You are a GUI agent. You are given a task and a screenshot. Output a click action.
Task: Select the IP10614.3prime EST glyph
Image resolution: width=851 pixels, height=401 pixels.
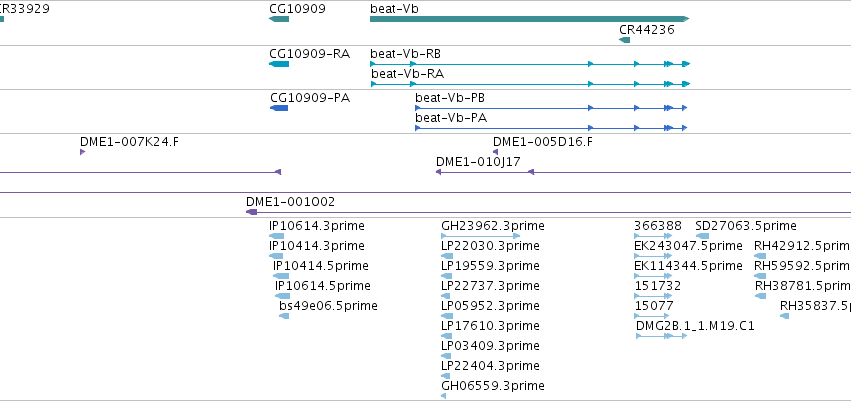click(276, 236)
